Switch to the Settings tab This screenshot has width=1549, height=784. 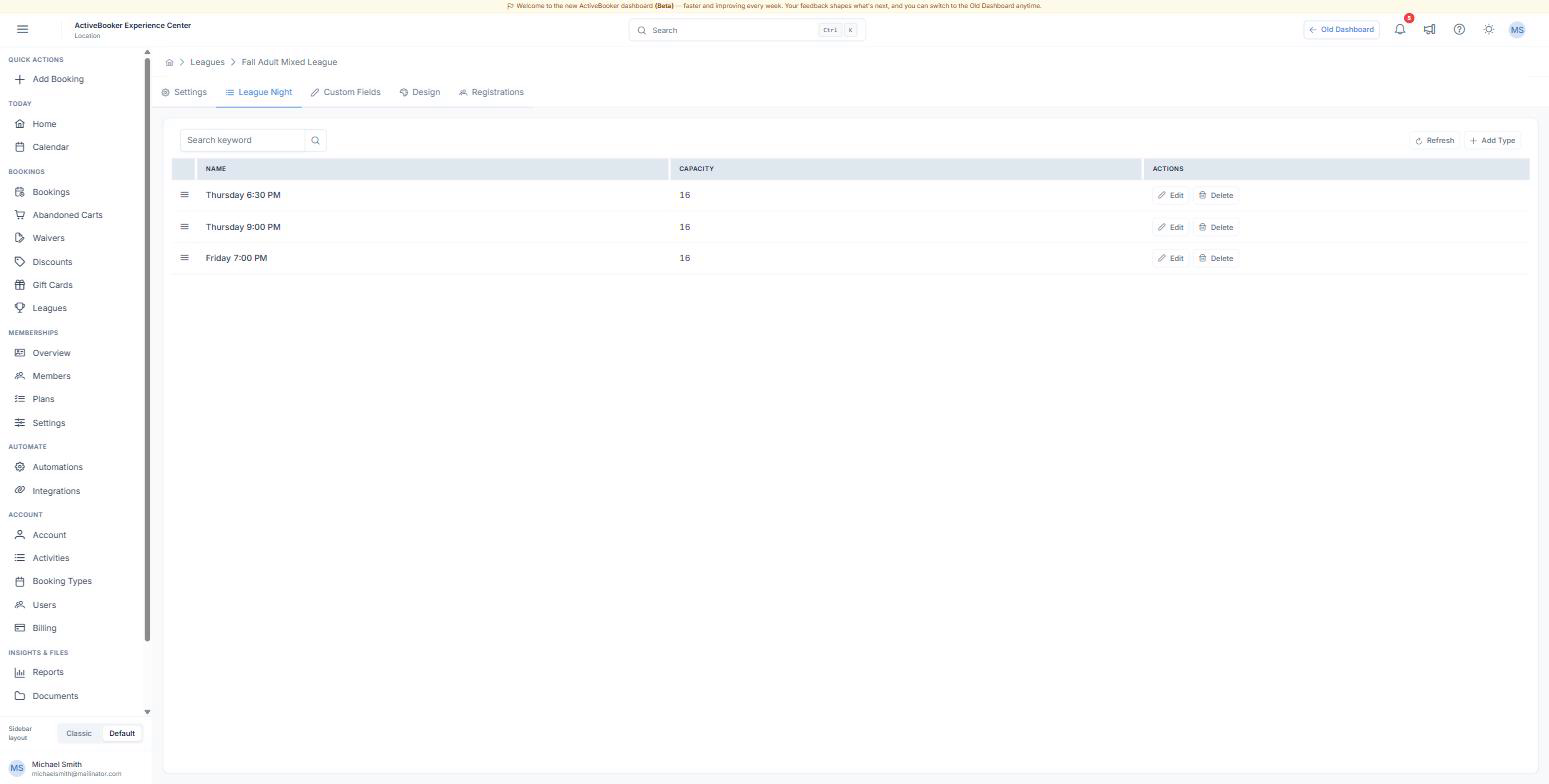[184, 92]
